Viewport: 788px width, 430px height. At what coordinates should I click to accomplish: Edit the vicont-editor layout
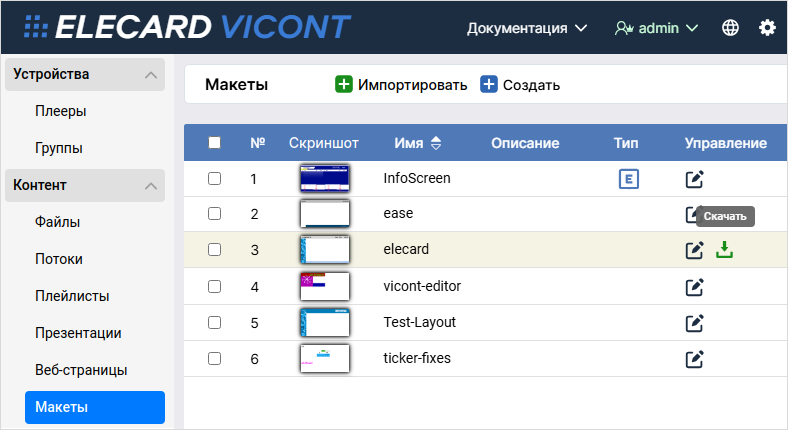click(x=695, y=287)
